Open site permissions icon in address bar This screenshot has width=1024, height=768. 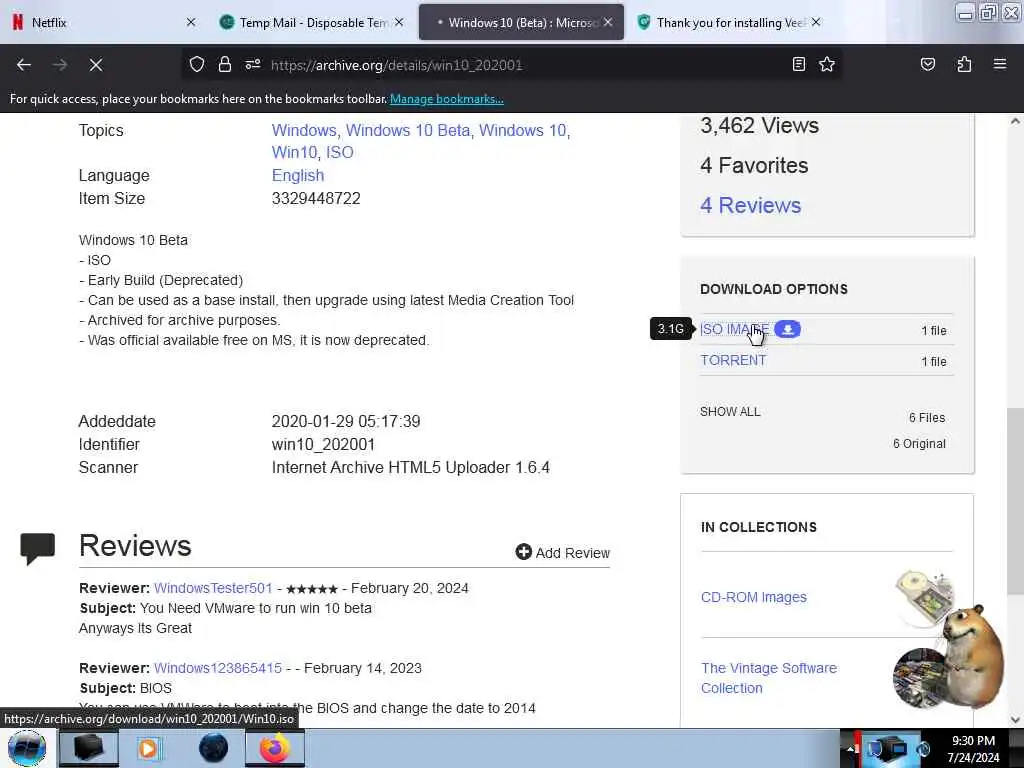253,64
